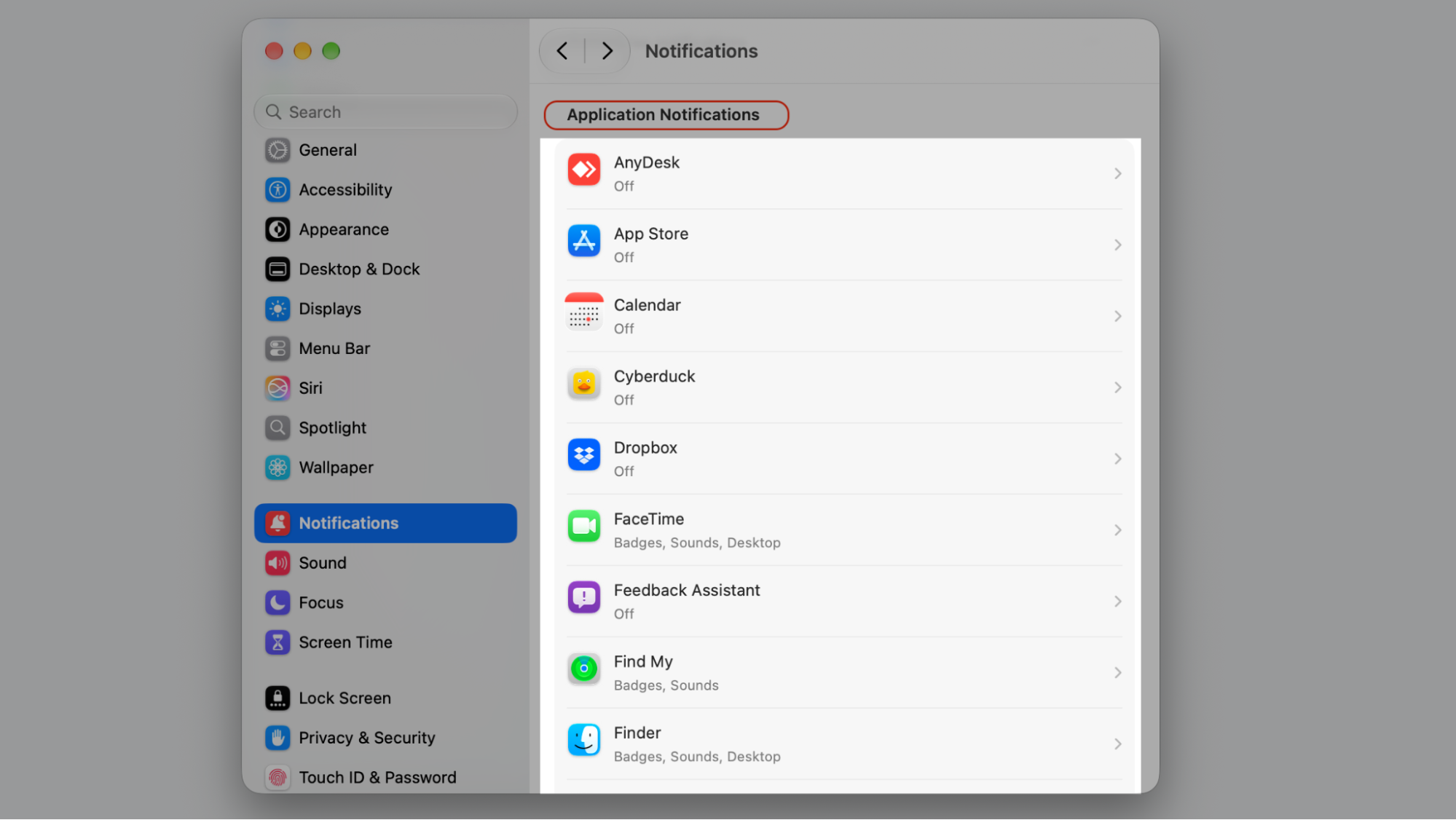This screenshot has width=1456, height=820.
Task: Click the Application Notifications heading
Action: point(663,115)
